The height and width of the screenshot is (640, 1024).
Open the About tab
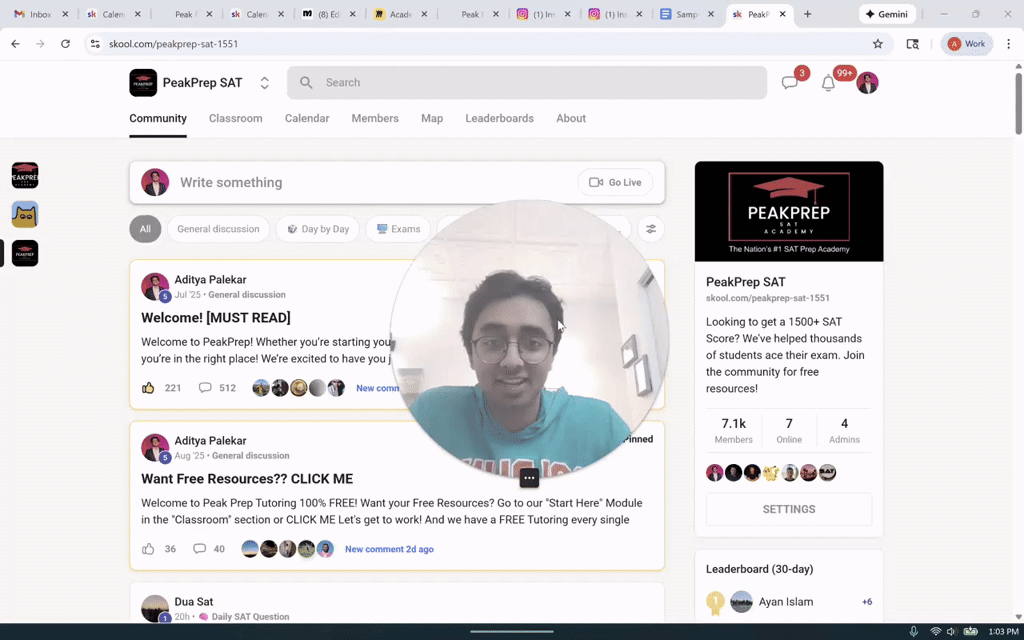click(571, 118)
